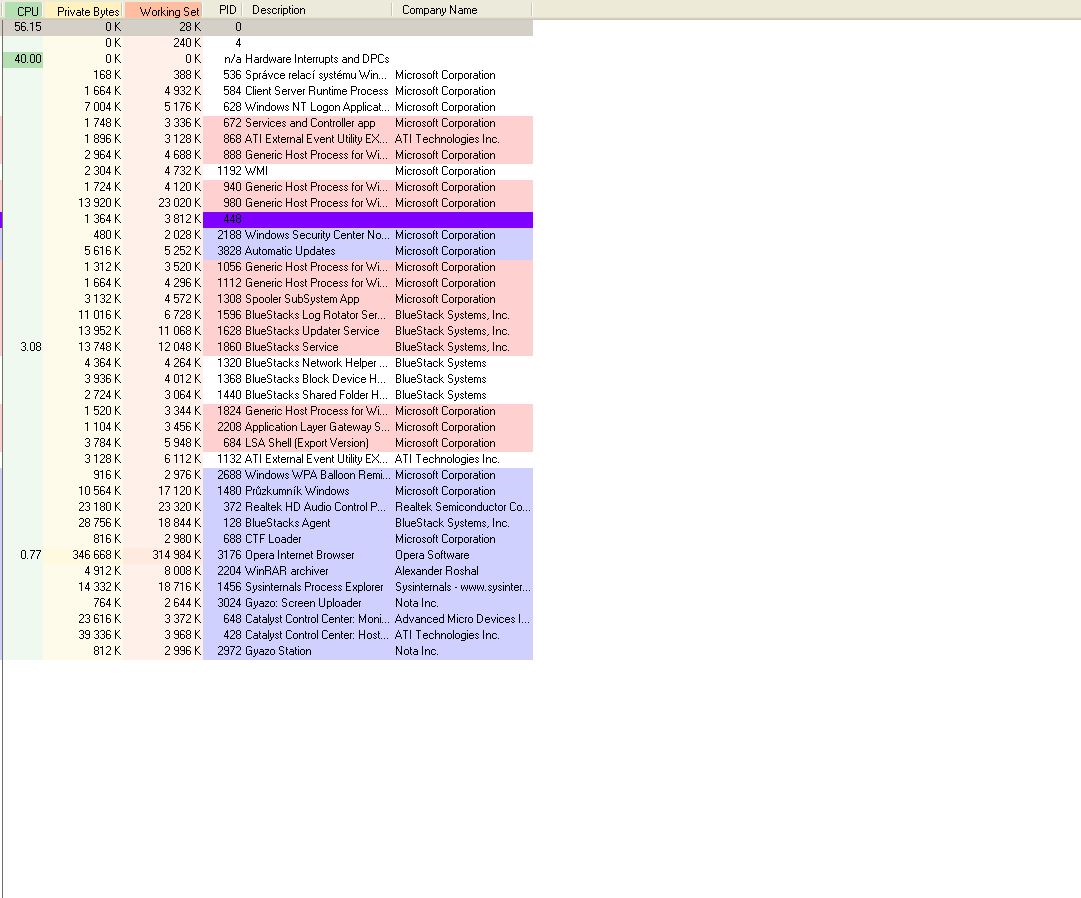Sort by the Company Name column header

tap(462, 10)
